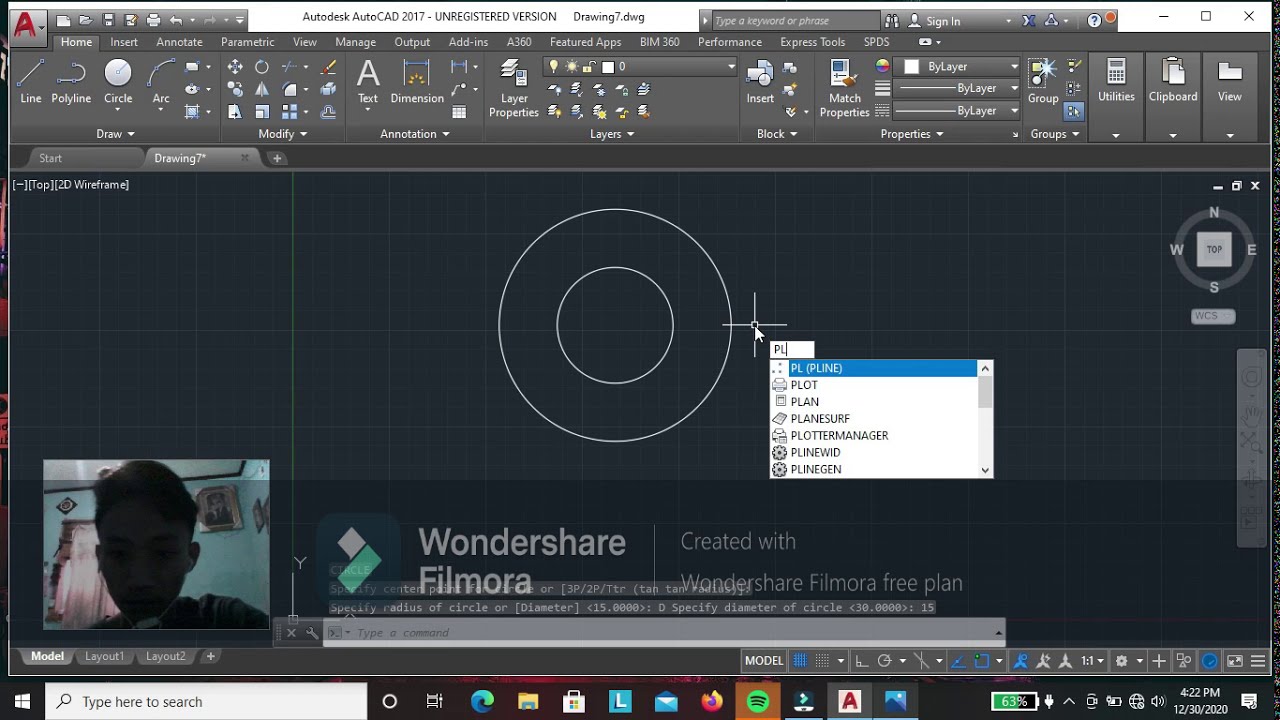This screenshot has height=720, width=1280.
Task: Toggle Polar tracking in status bar
Action: click(x=884, y=661)
